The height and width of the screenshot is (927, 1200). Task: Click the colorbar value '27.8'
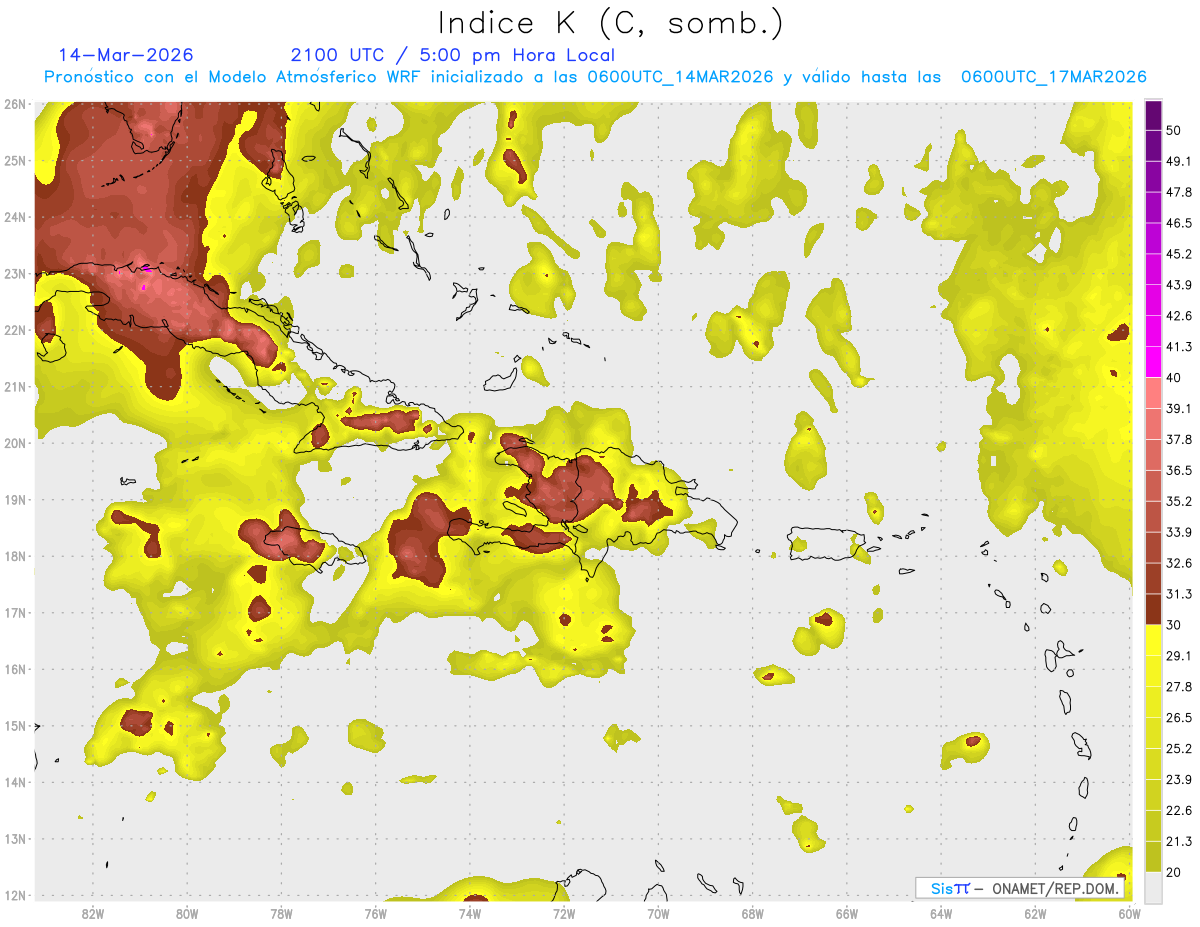[1178, 687]
